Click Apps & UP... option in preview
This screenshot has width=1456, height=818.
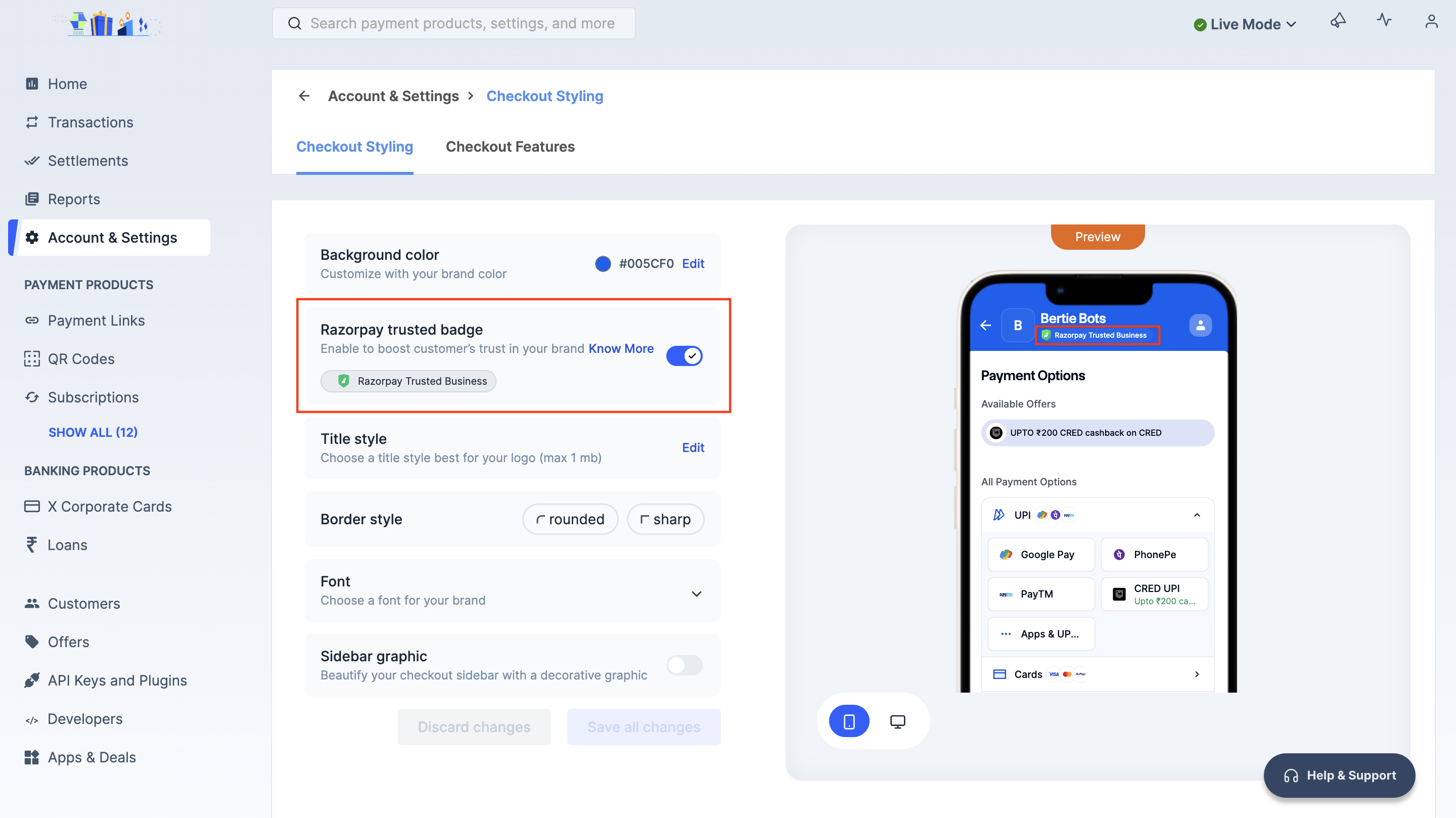(x=1040, y=633)
